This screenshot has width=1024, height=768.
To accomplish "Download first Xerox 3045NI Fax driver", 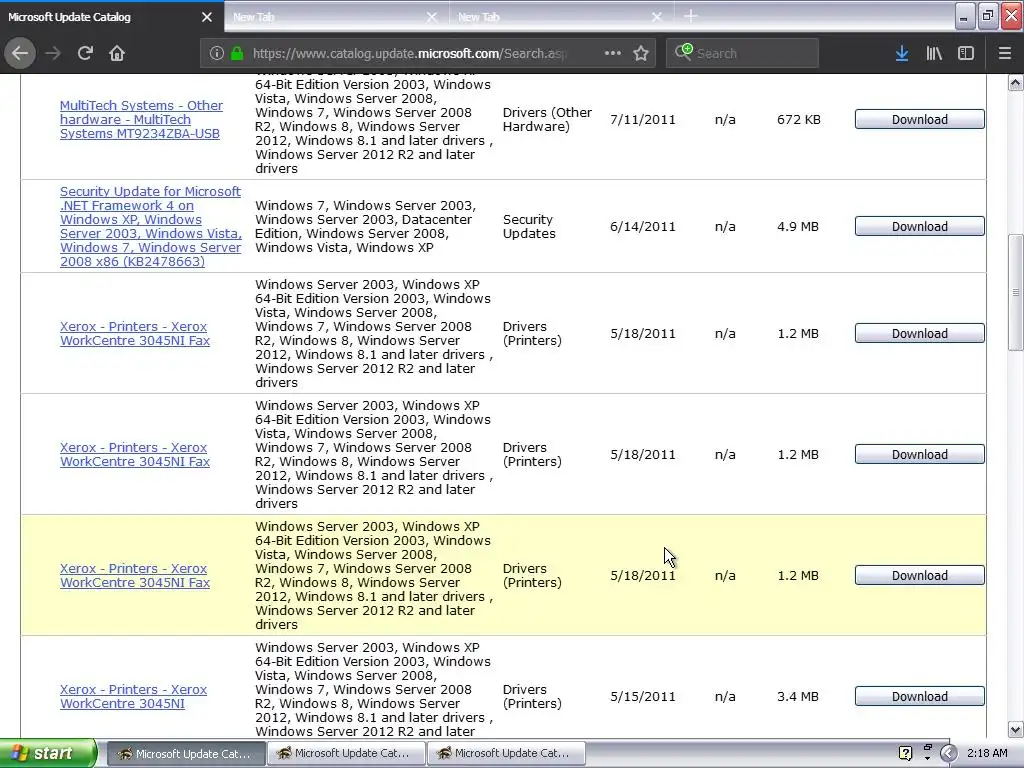I will click(x=920, y=333).
